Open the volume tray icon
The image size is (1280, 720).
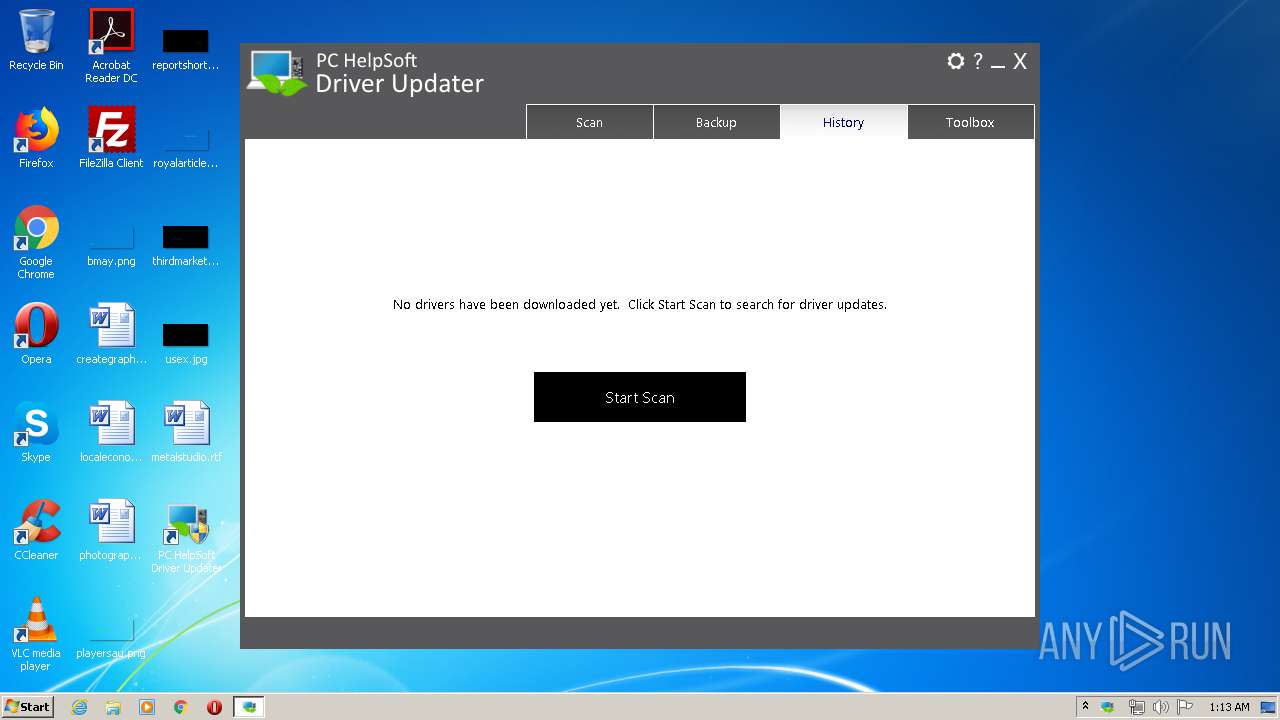(1161, 707)
